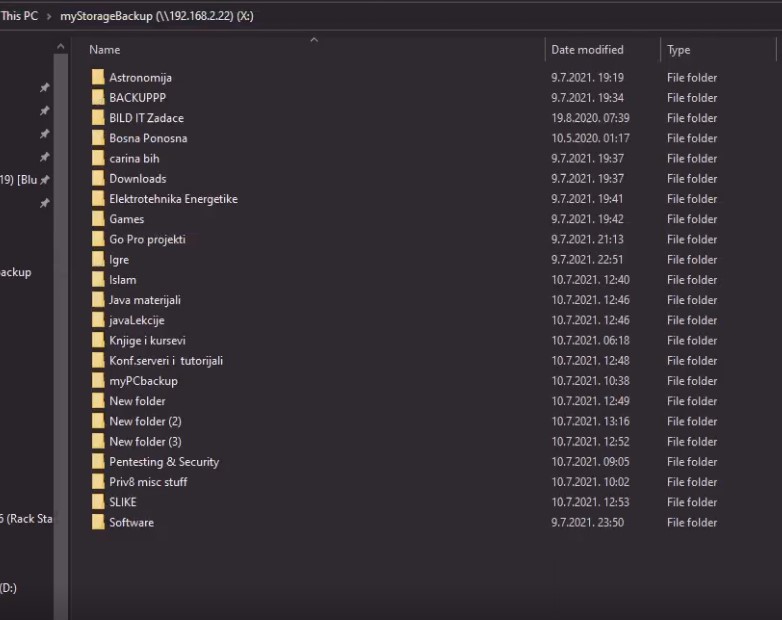Click the BACKUPPP folder icon
The width and height of the screenshot is (782, 620).
point(98,98)
